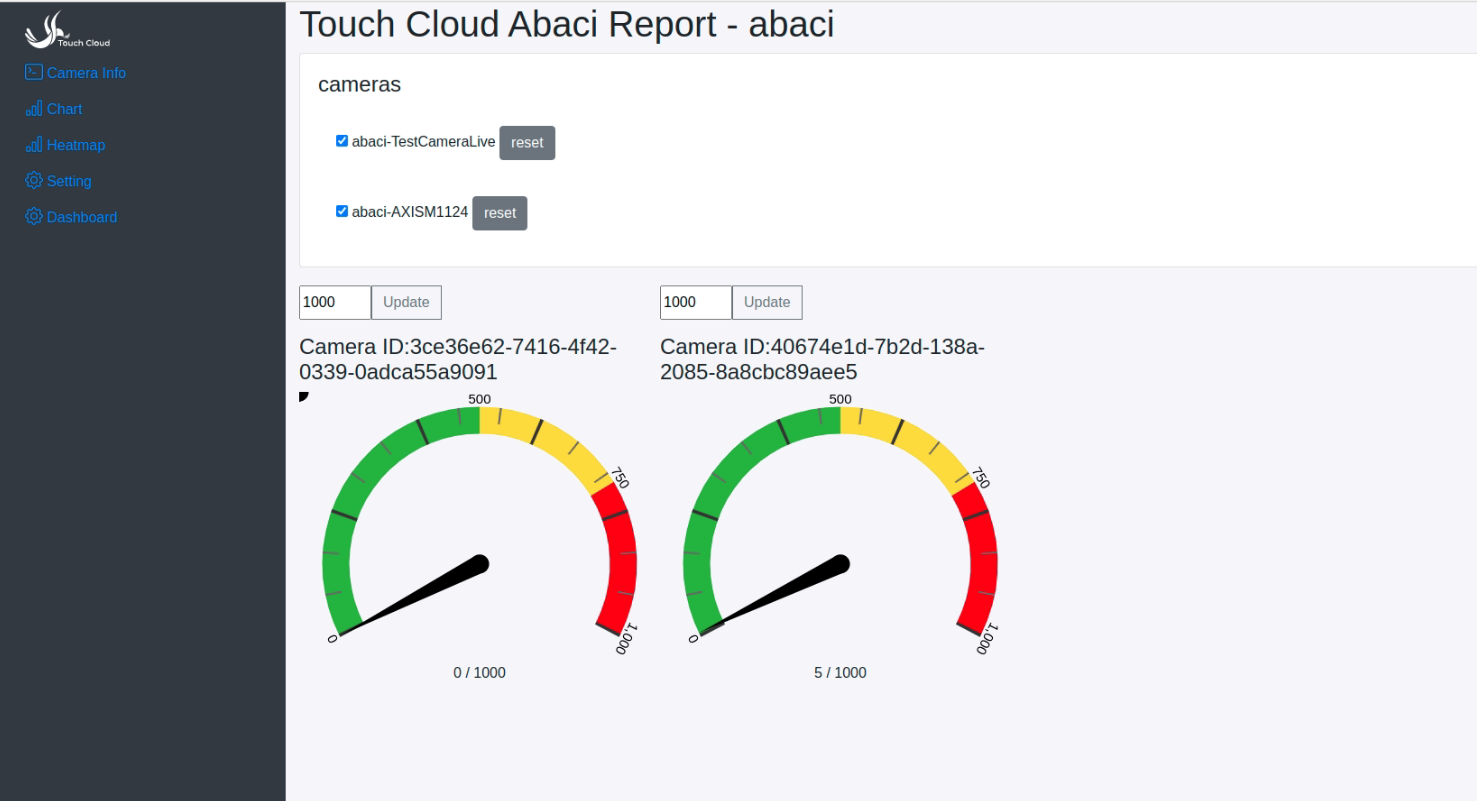
Task: Focus the first gauge limit input field
Action: 335,302
